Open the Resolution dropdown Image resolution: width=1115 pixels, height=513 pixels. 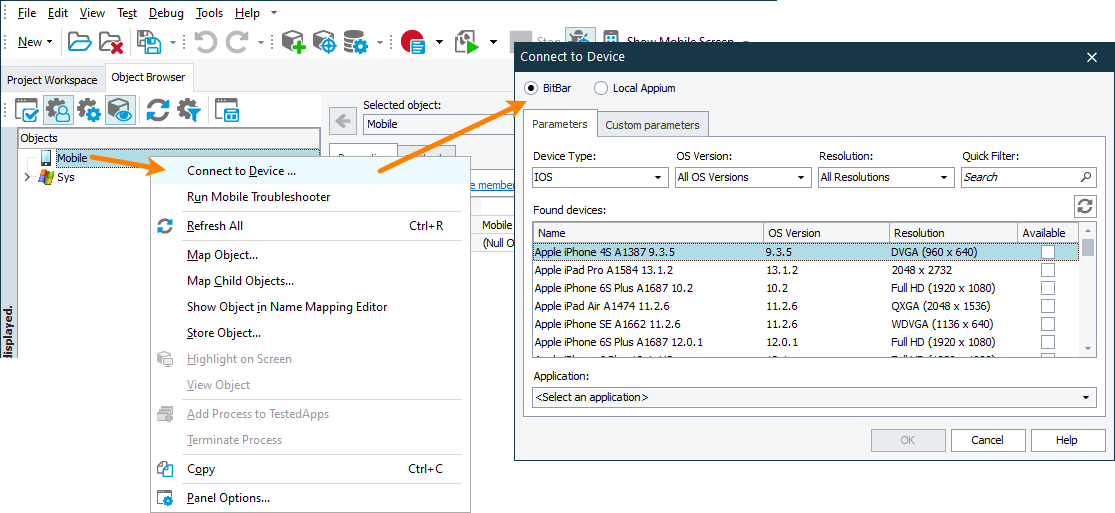[x=886, y=177]
